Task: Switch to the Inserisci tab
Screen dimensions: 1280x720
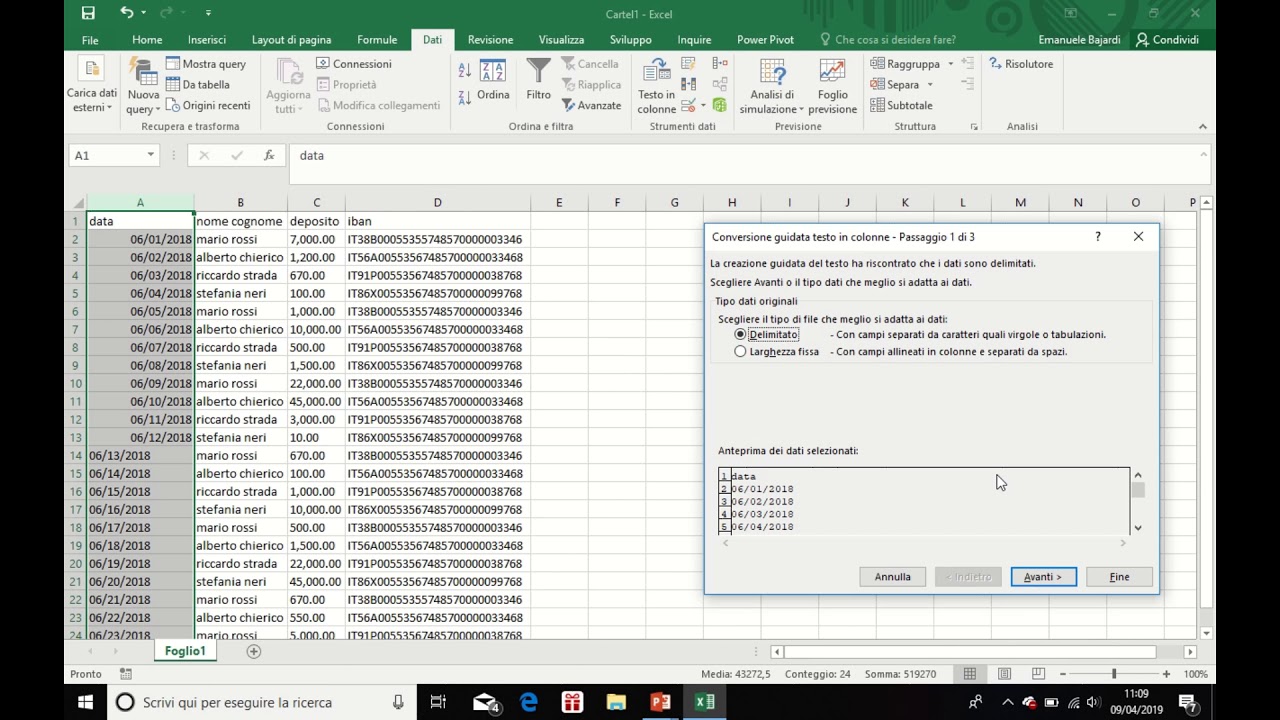Action: pos(207,40)
